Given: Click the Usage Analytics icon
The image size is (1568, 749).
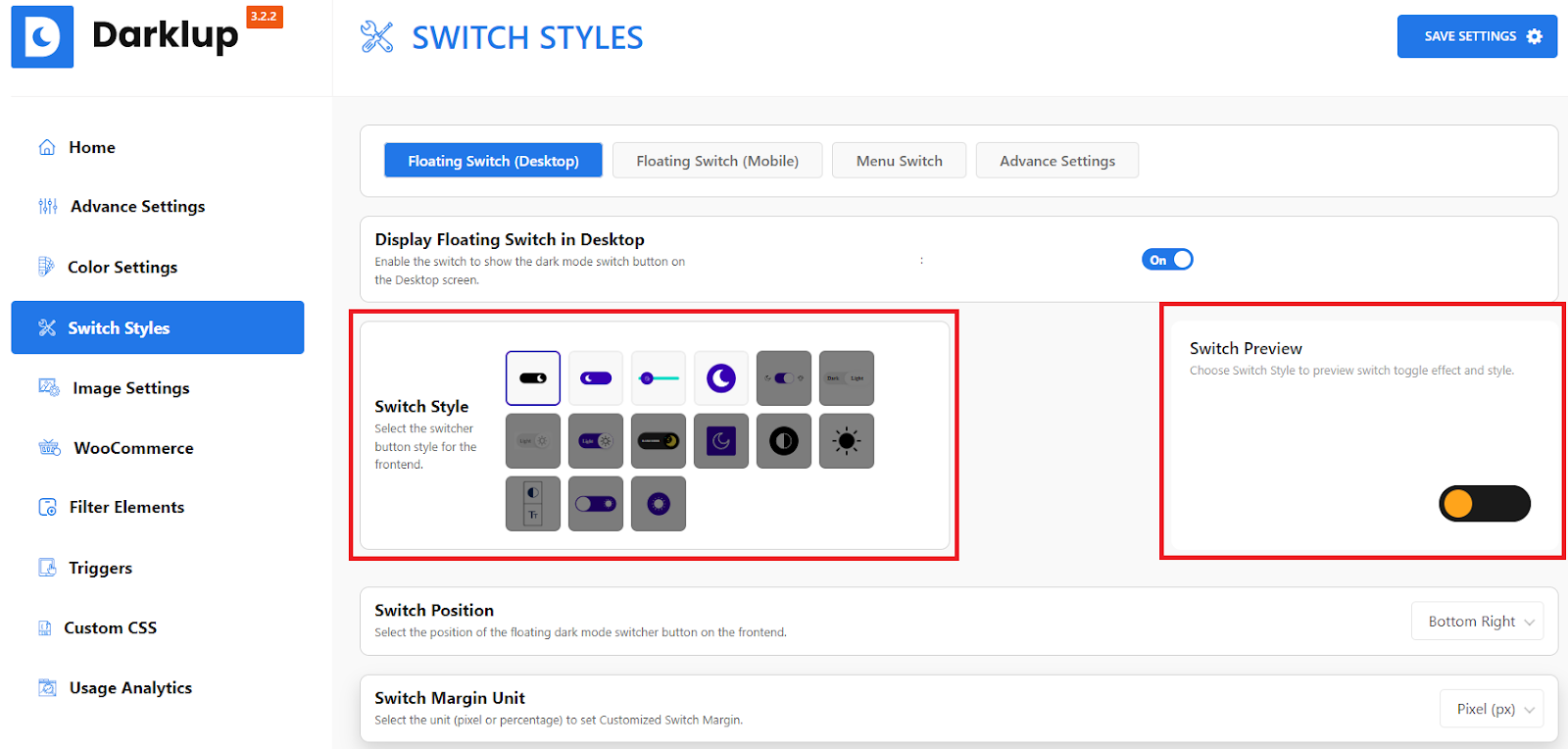Looking at the screenshot, I should 47,687.
